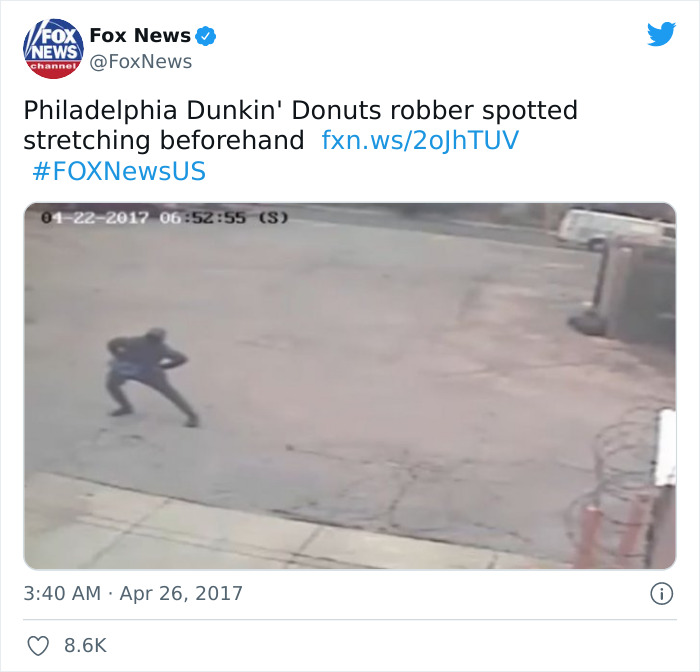
Task: View the 8.6K likes count
Action: click(85, 646)
